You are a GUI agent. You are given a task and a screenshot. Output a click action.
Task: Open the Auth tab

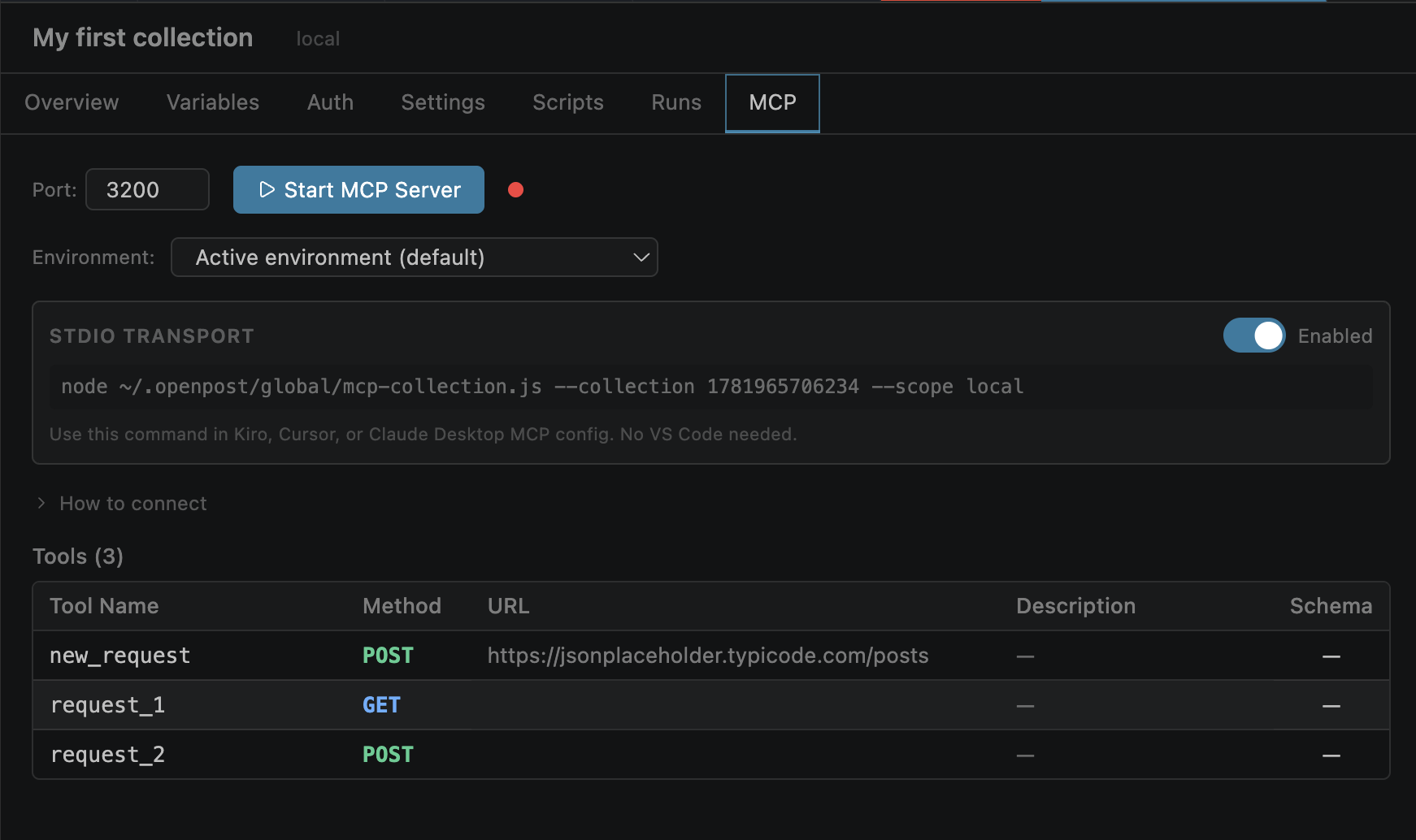[x=330, y=102]
